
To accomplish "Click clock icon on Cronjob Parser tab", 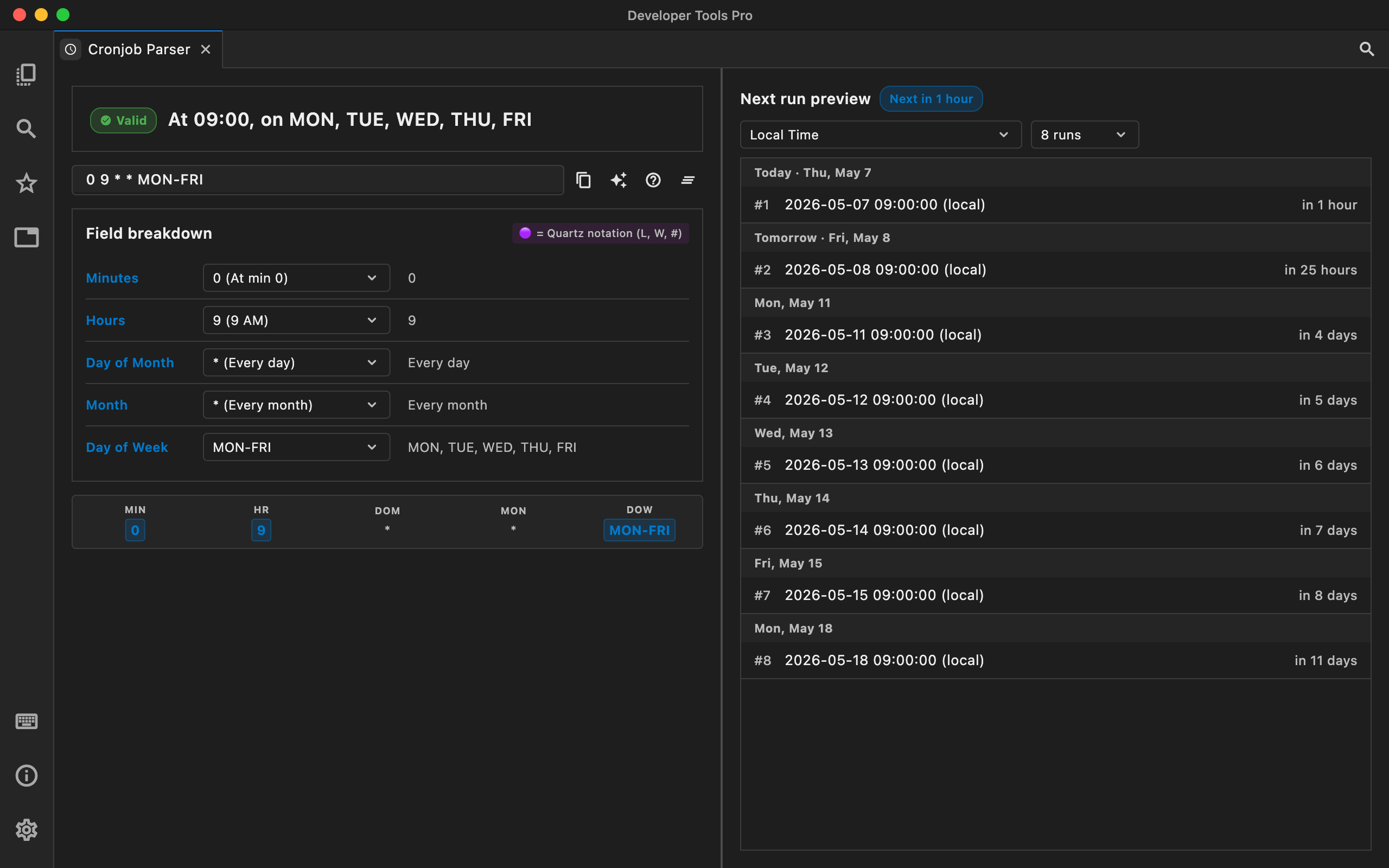I will coord(71,49).
